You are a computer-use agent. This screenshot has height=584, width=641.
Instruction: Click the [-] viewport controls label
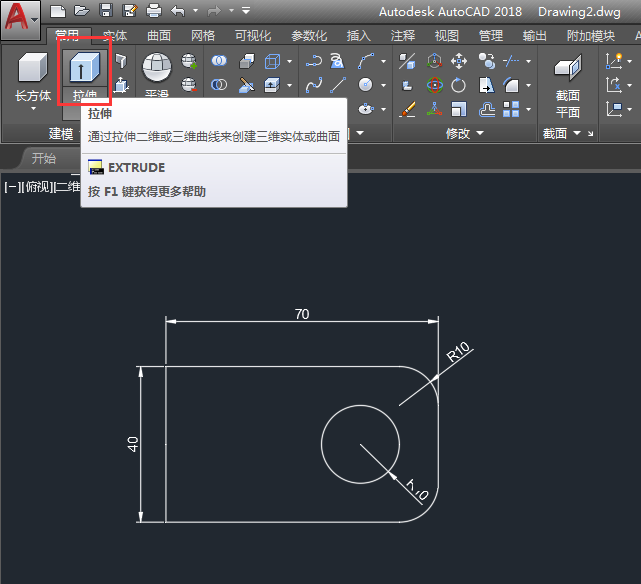coord(10,186)
